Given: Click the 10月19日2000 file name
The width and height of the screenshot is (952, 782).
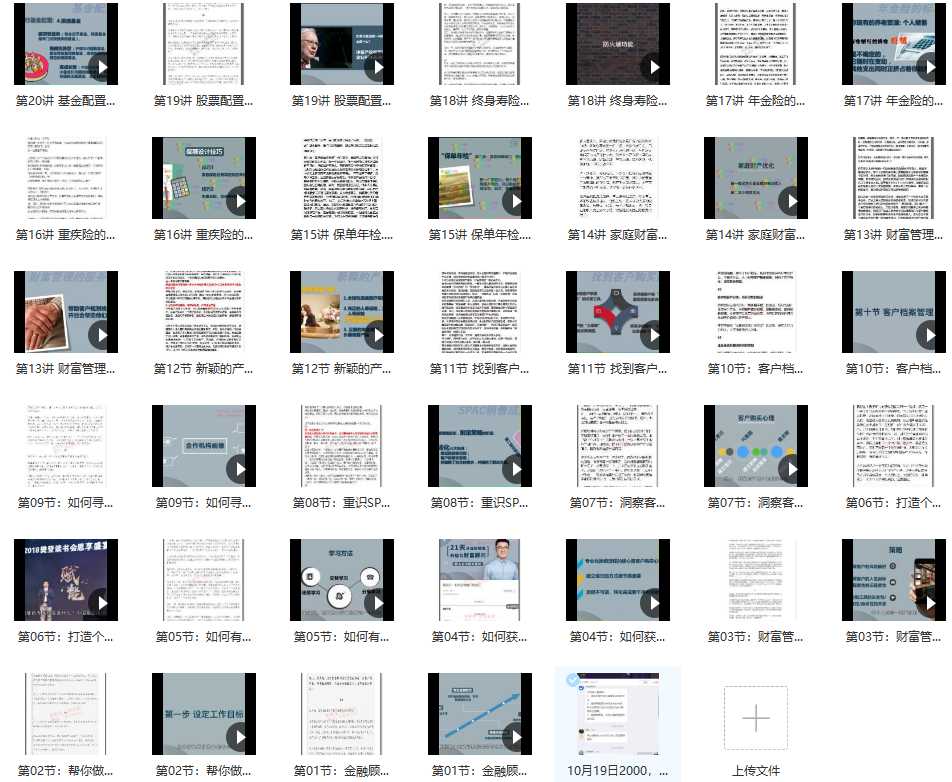Looking at the screenshot, I should pyautogui.click(x=618, y=771).
